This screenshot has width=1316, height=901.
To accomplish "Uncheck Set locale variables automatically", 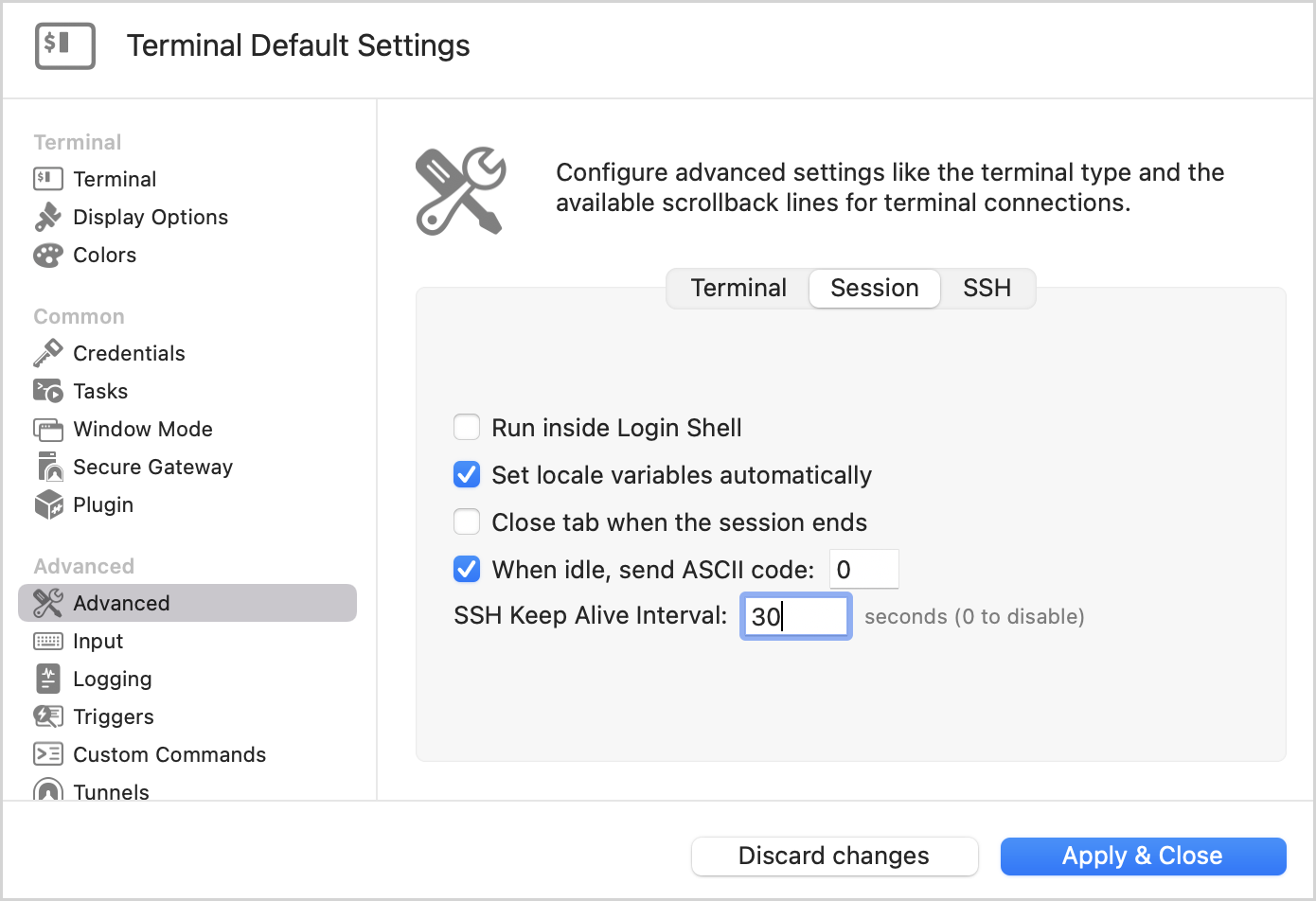I will pos(467,475).
